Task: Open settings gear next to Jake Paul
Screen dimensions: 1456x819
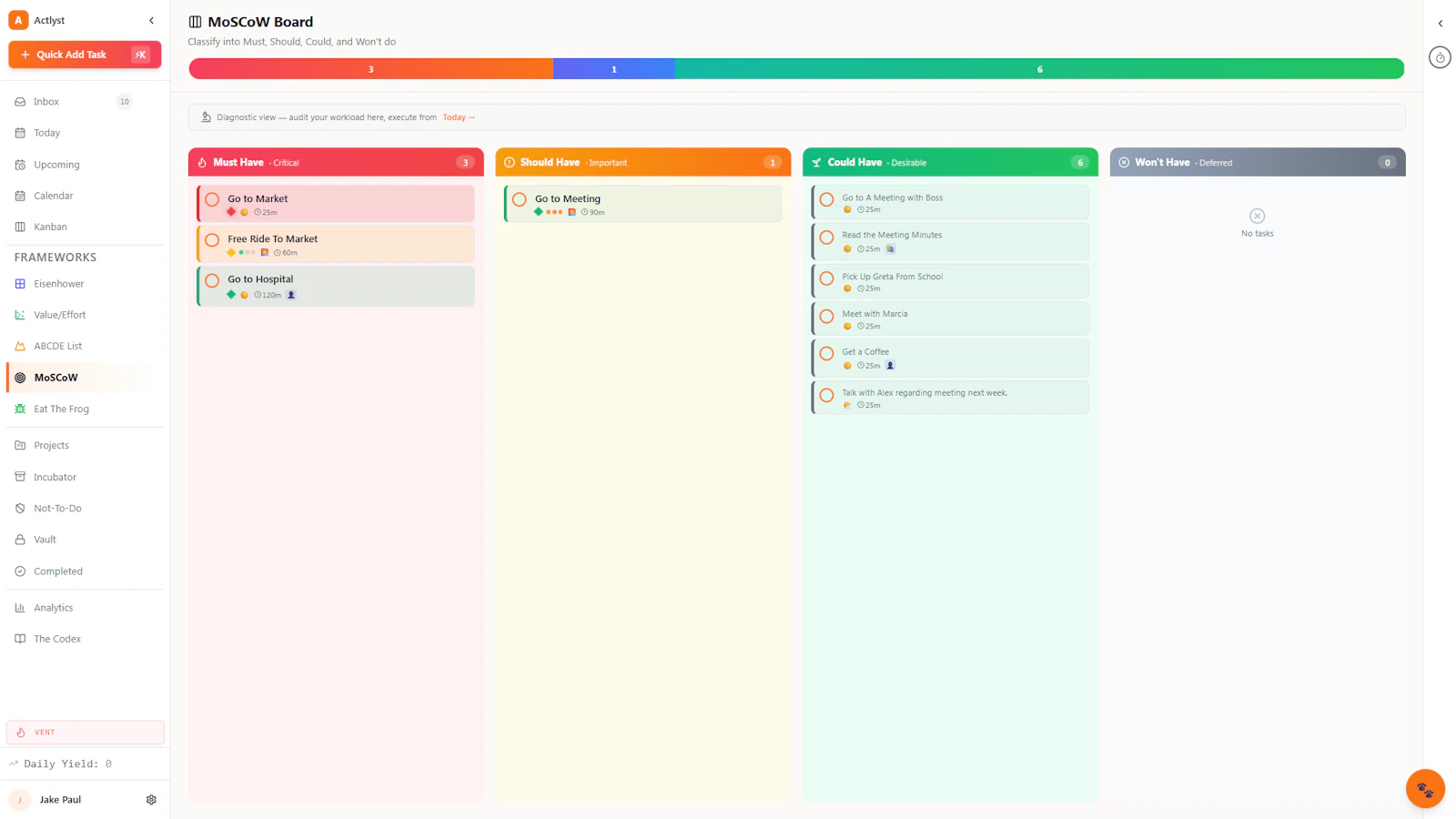Action: (151, 800)
